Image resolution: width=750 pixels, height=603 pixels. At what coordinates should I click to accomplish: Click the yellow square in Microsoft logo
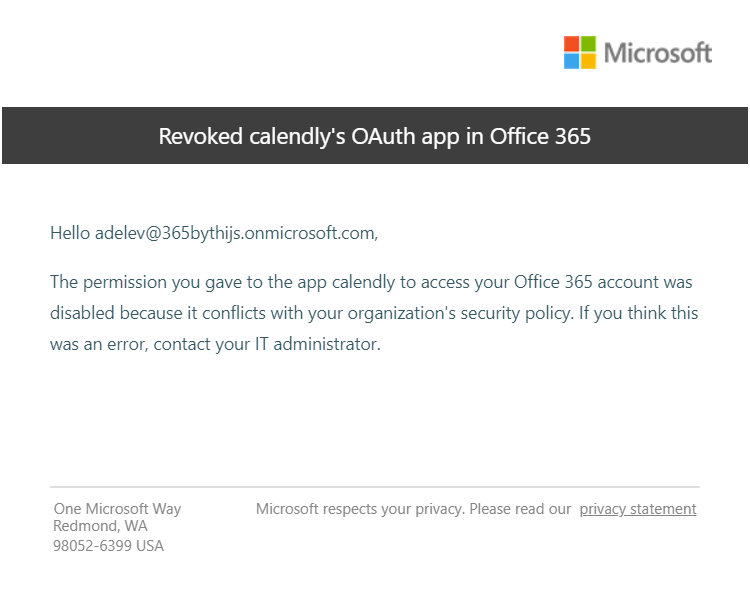pos(588,60)
